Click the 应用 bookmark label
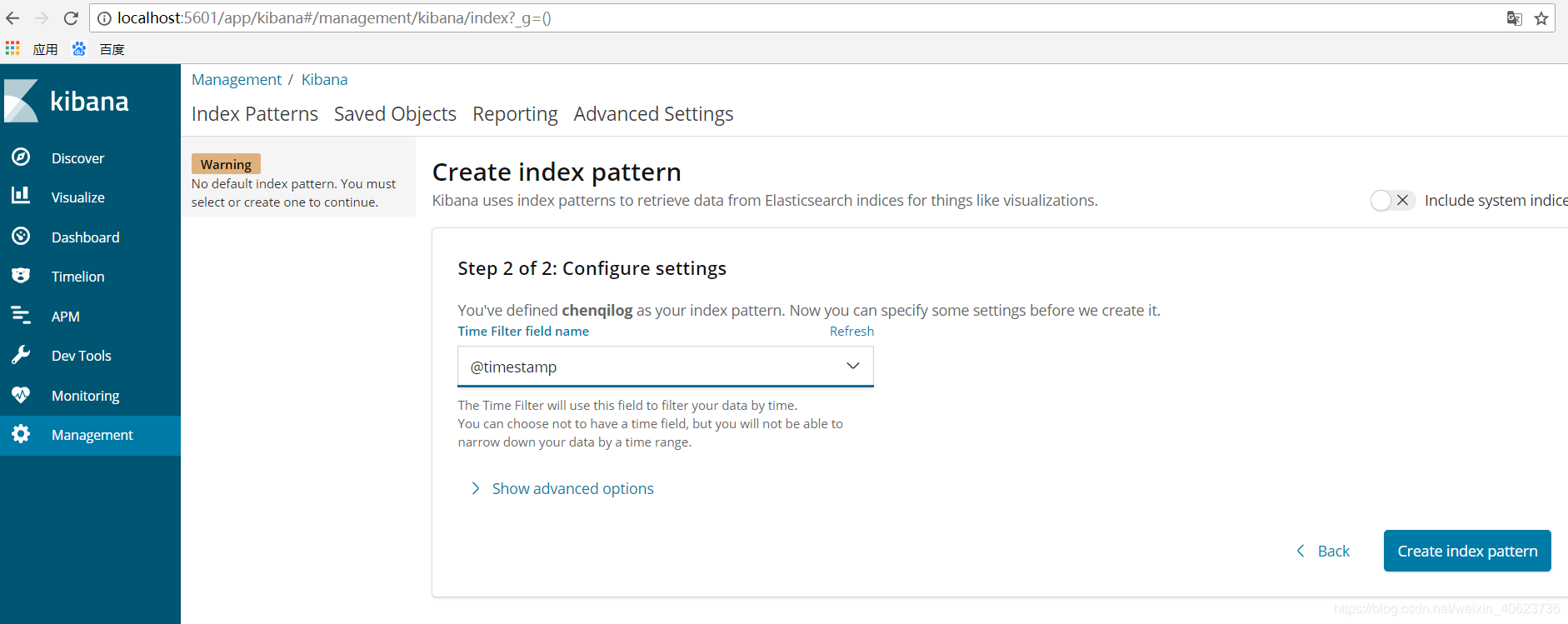 pyautogui.click(x=45, y=49)
